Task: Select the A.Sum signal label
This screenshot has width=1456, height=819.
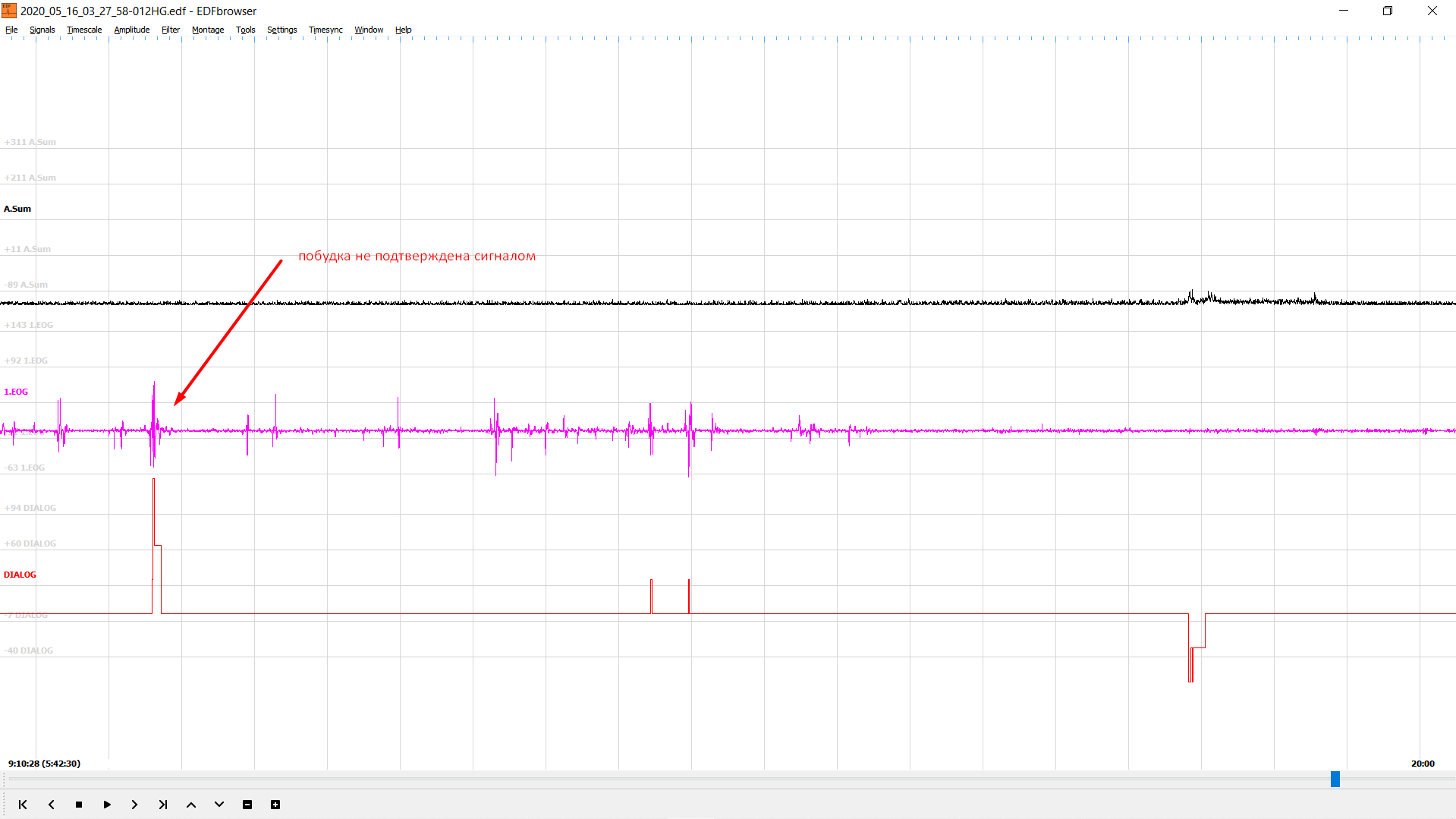Action: tap(17, 209)
